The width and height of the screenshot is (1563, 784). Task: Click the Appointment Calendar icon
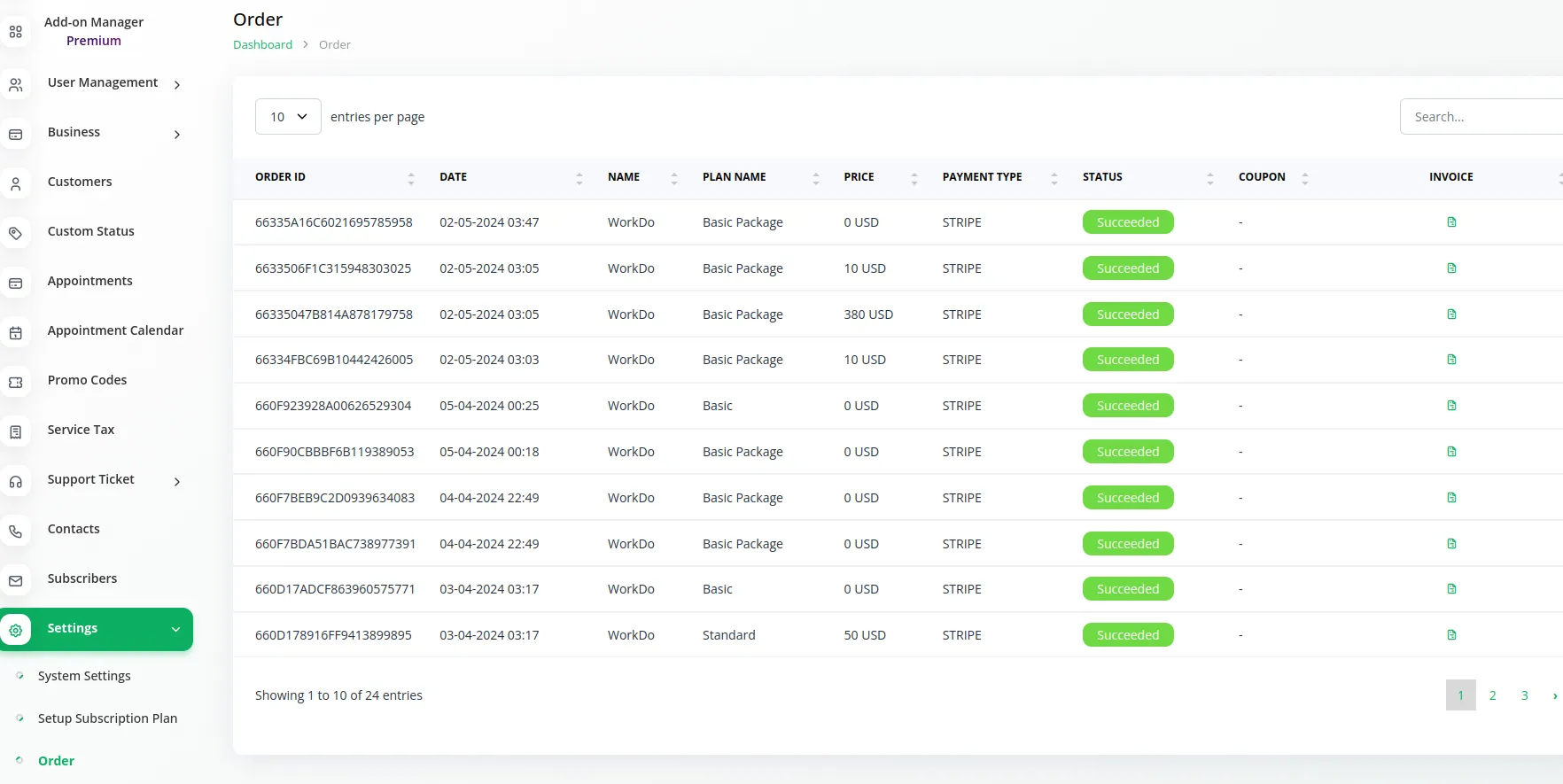15,333
